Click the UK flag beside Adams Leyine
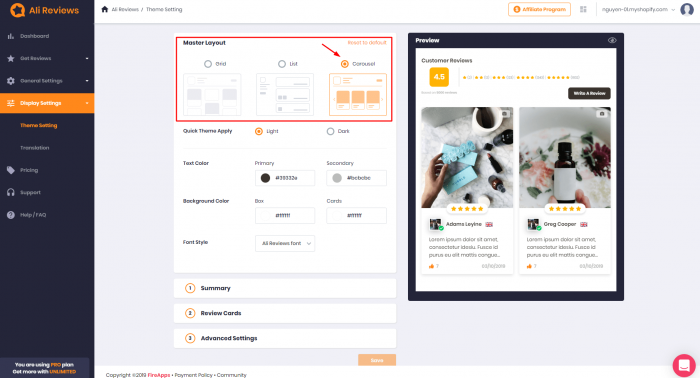This screenshot has height=378, width=700. pos(489,224)
